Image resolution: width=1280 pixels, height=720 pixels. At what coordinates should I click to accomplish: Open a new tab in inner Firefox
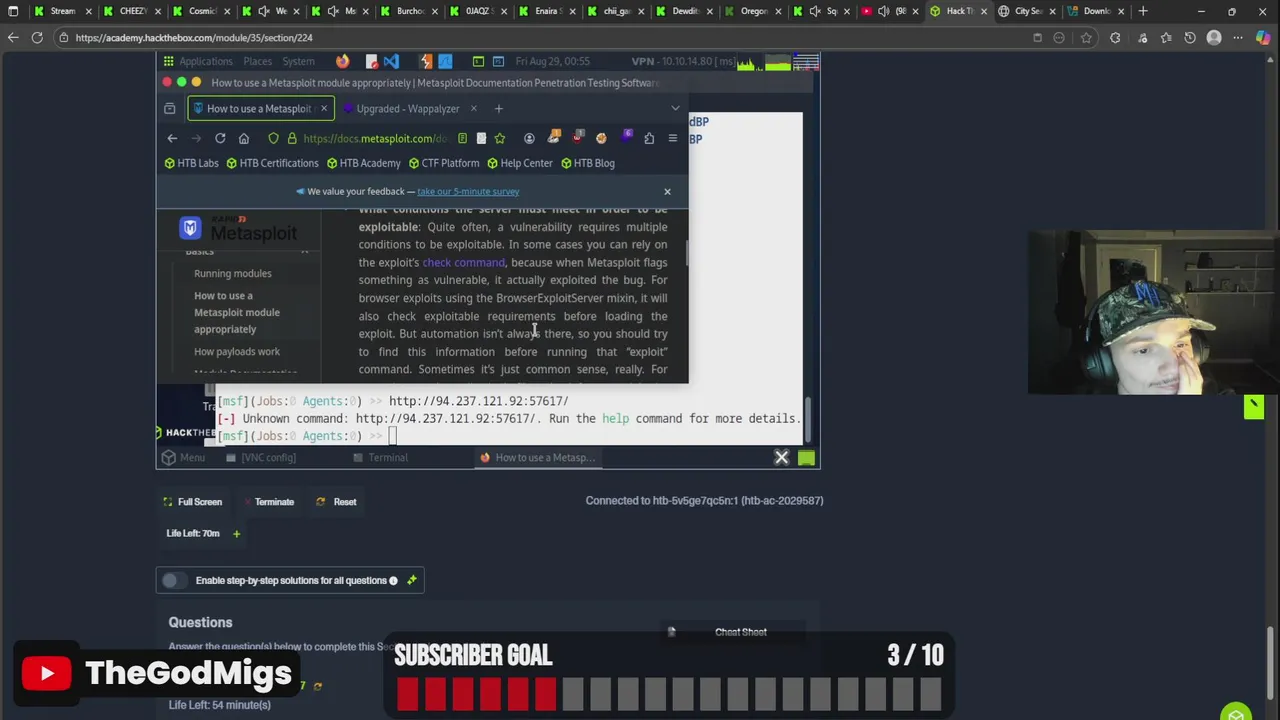[499, 108]
